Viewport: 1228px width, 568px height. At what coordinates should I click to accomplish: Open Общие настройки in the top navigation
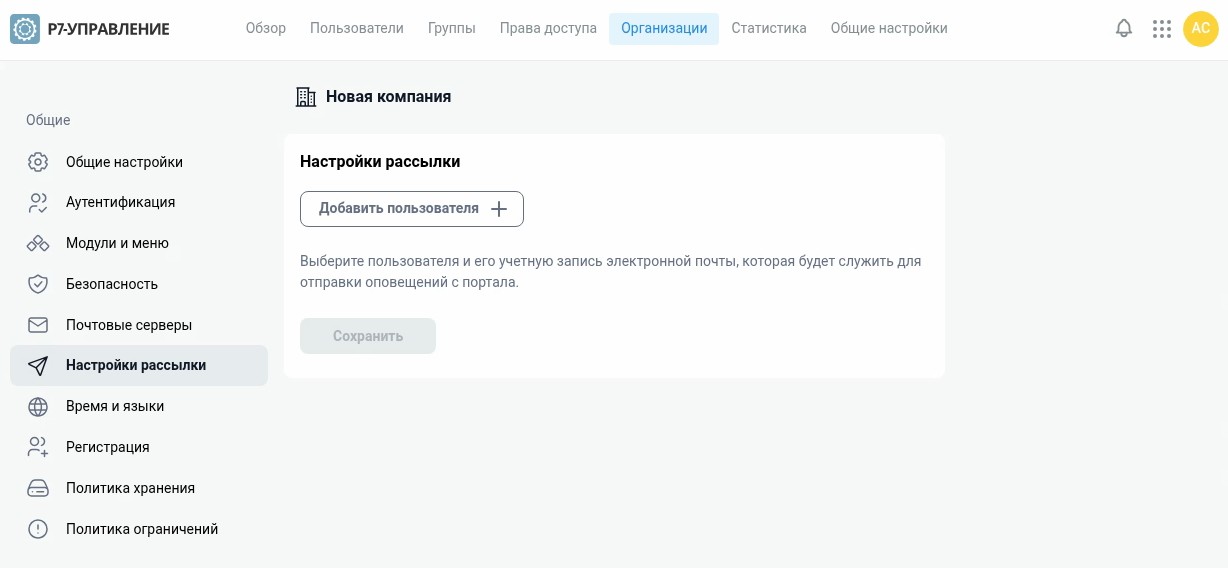(x=889, y=28)
